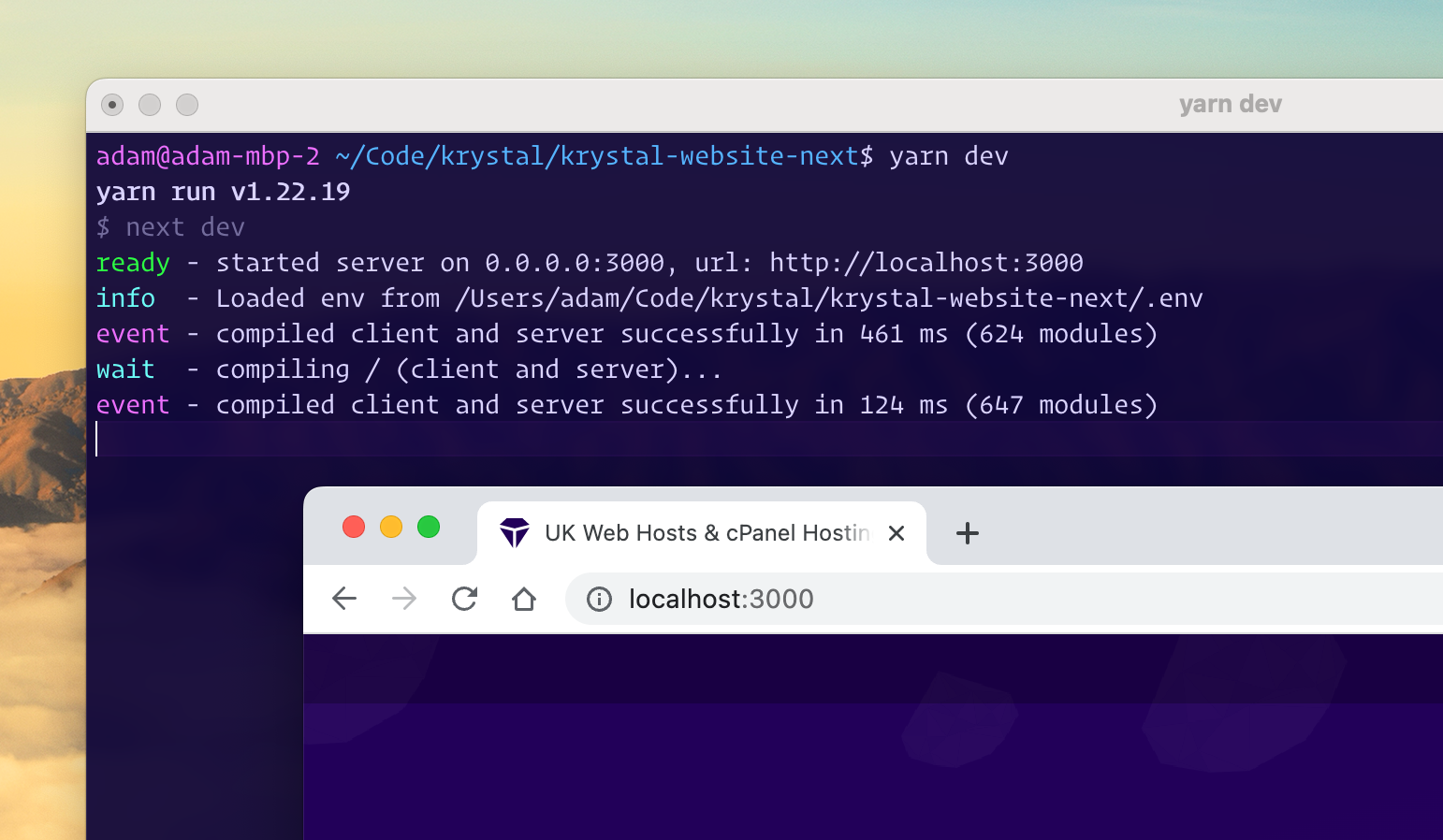Select the UK Web Hosts & cPanel tab

click(702, 533)
